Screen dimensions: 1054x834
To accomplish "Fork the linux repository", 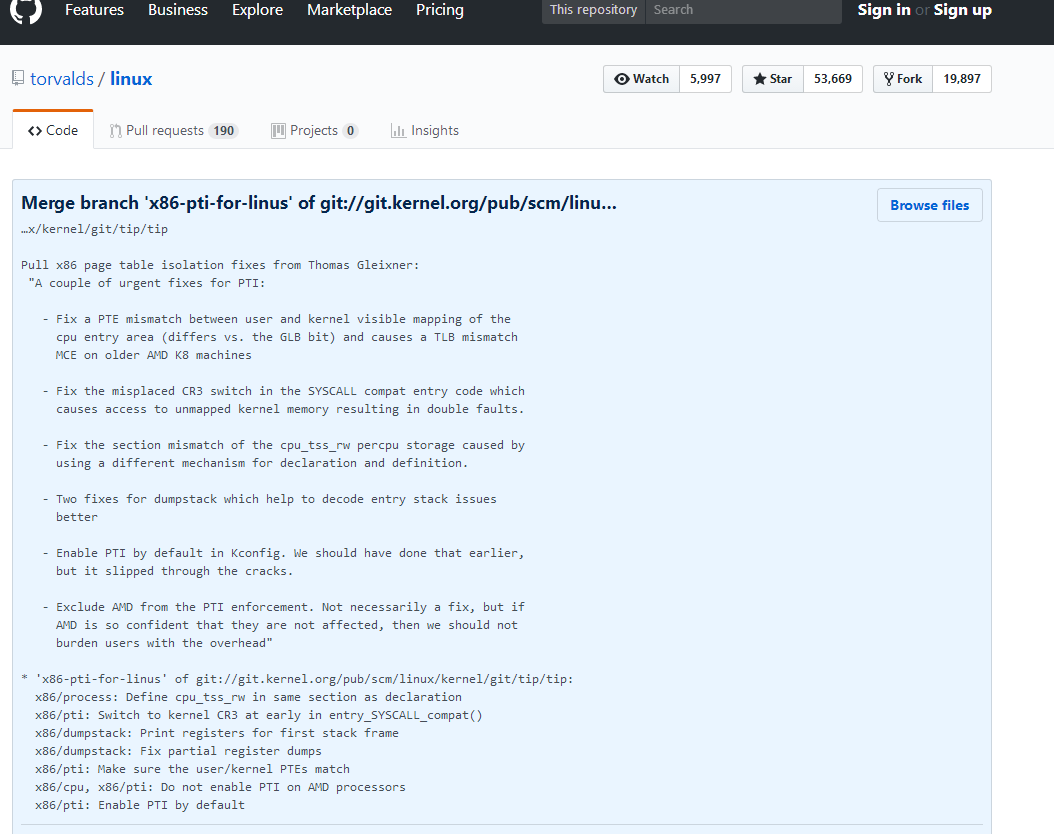I will (902, 79).
